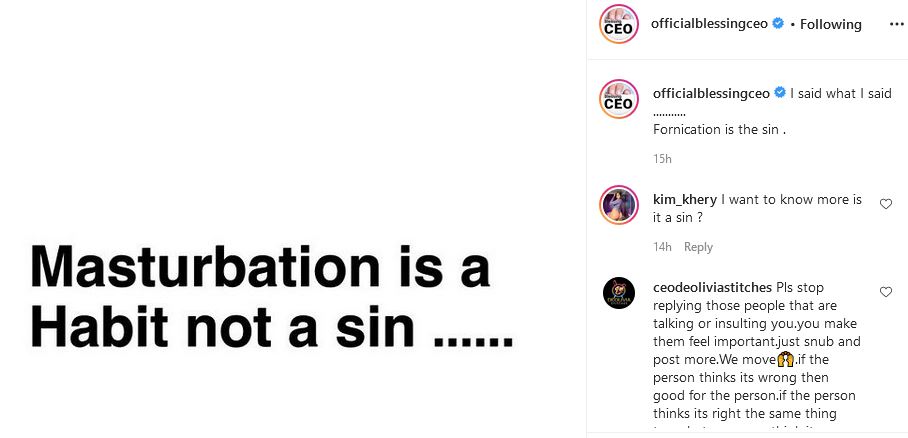
Task: Click the "Fornication is the sin" caption text
Action: [x=719, y=129]
